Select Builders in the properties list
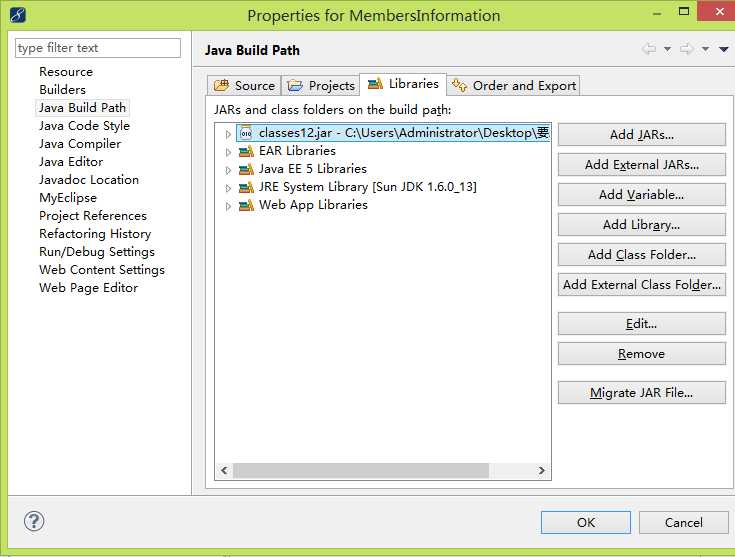735x557 pixels. pos(62,90)
